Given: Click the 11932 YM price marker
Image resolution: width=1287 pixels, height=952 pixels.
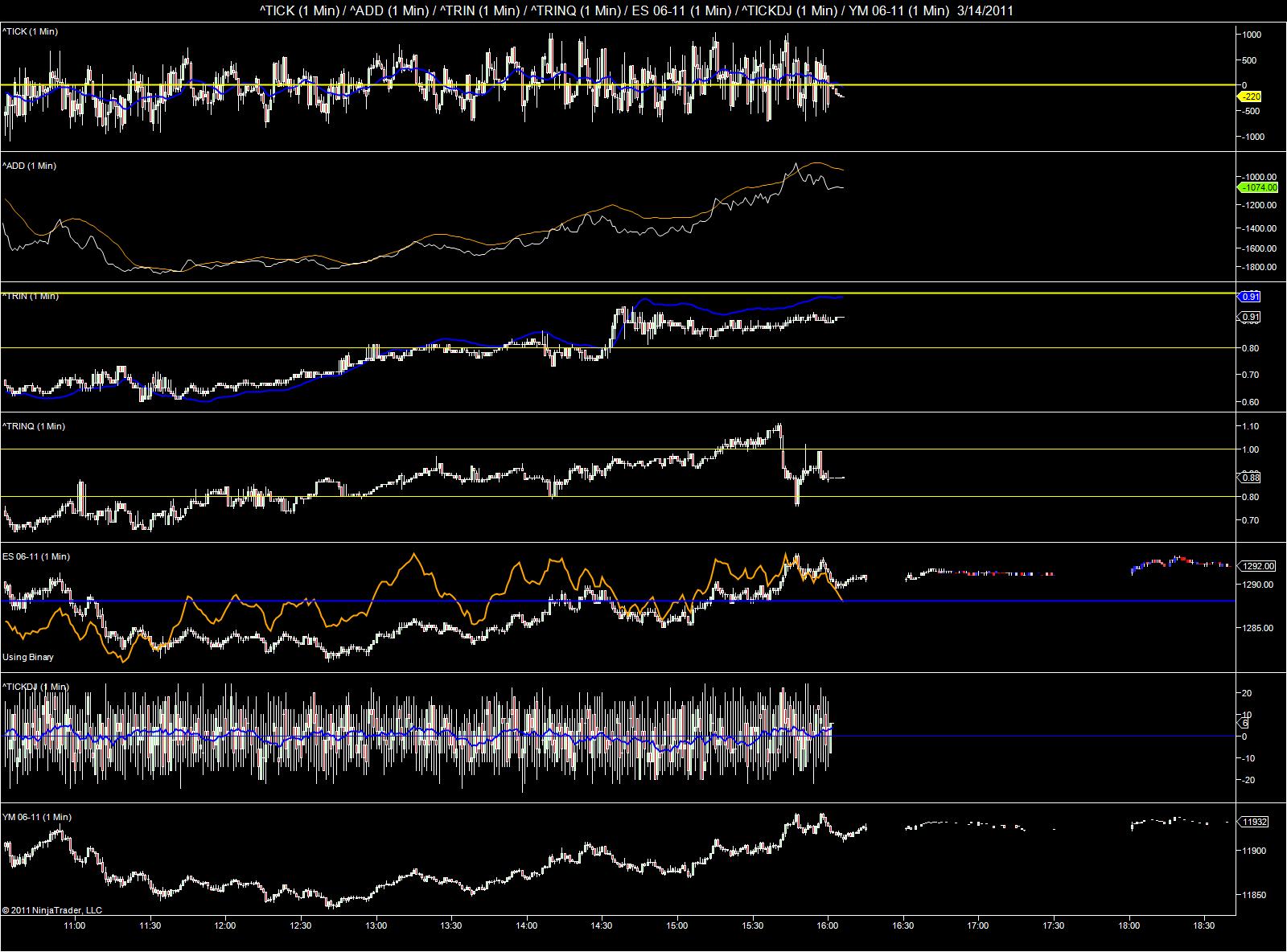Looking at the screenshot, I should tap(1254, 822).
